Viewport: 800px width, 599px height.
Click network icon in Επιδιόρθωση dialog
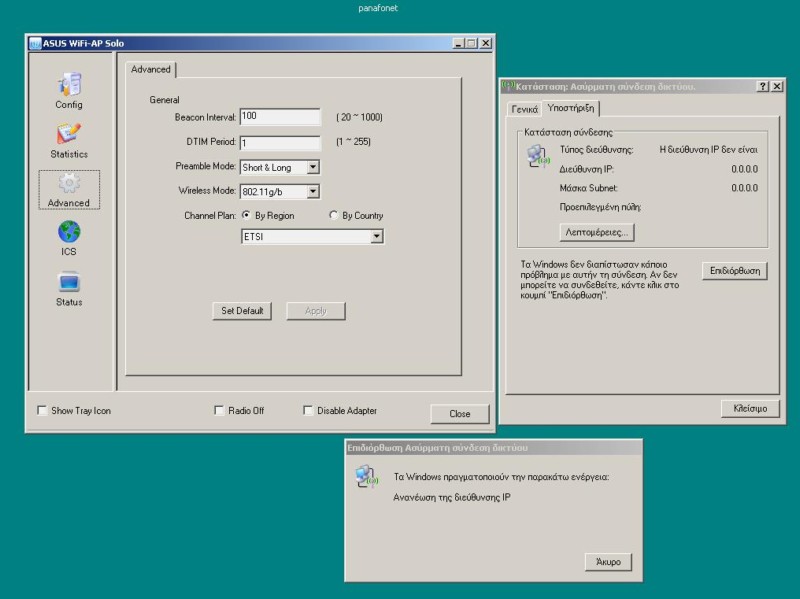(367, 476)
